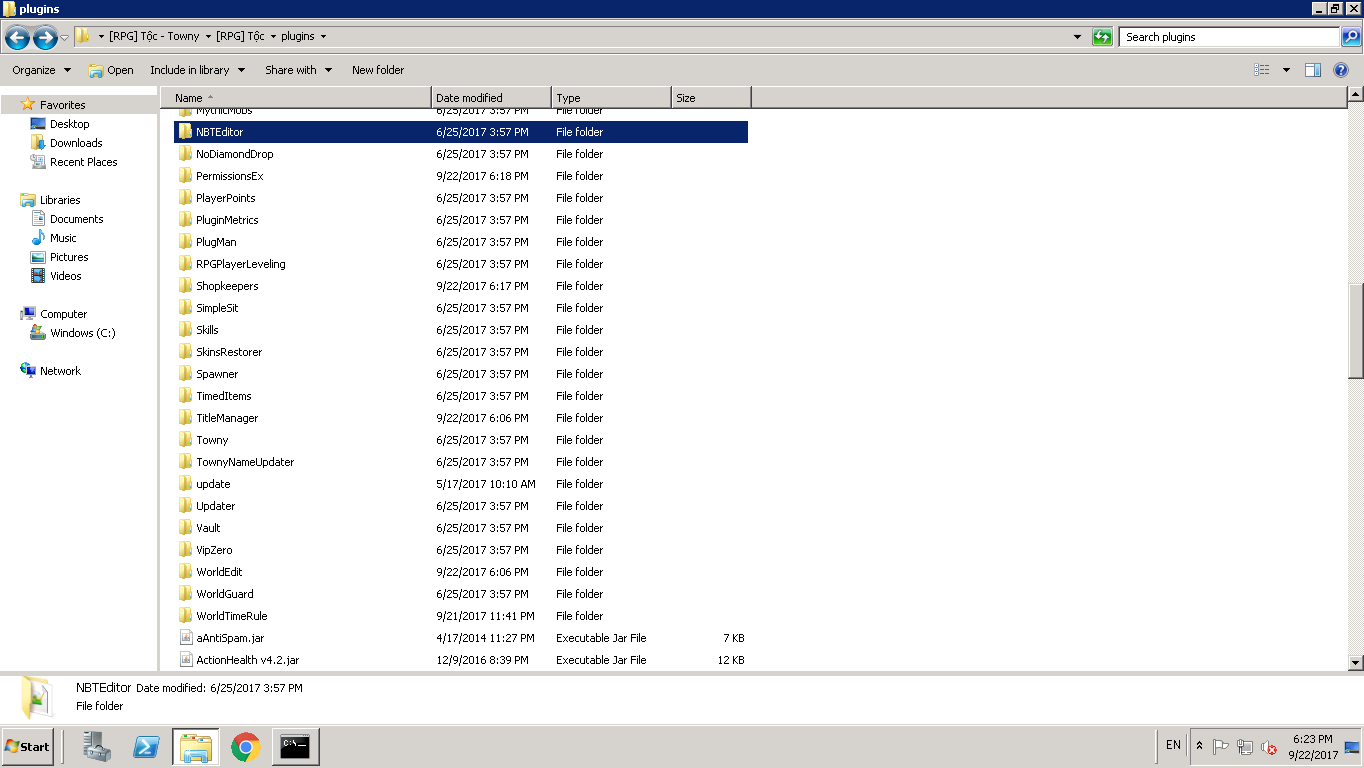Click the scroll down arrow
The height and width of the screenshot is (768, 1364).
1356,662
